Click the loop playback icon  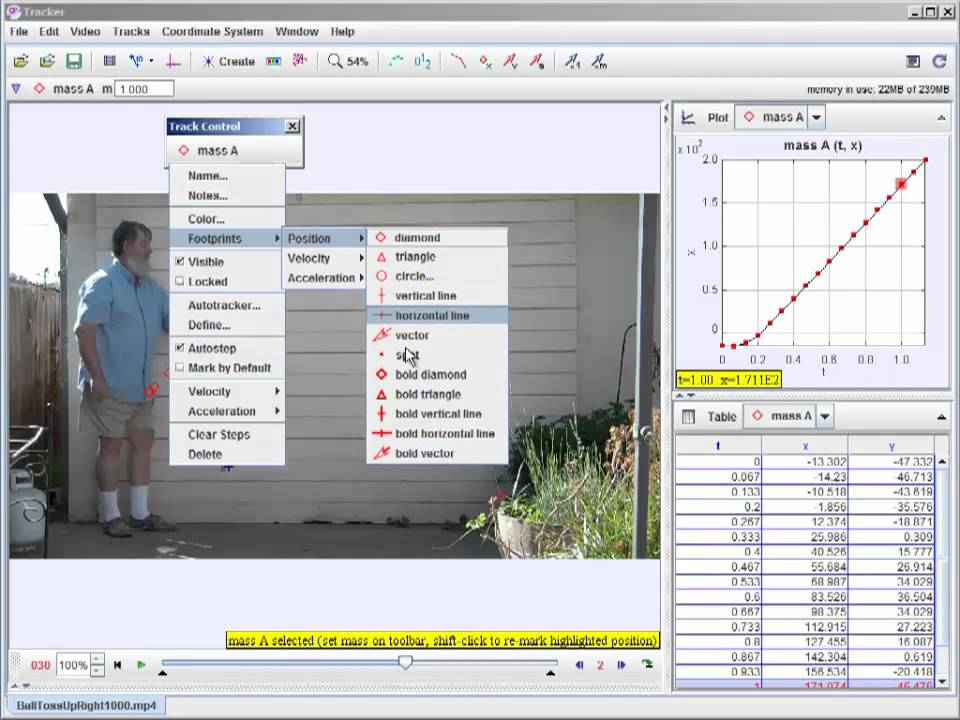pyautogui.click(x=647, y=665)
